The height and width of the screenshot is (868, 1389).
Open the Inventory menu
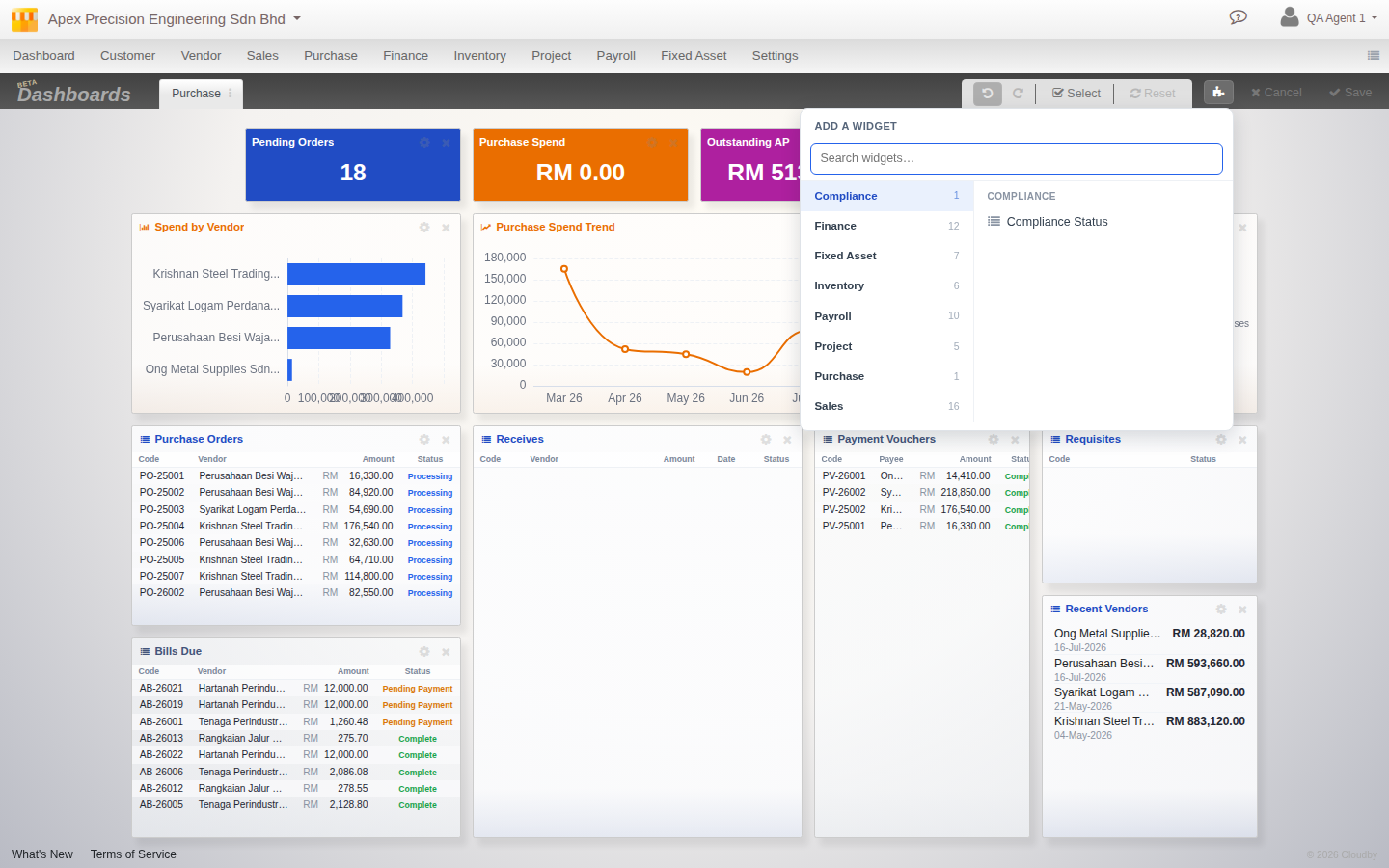[479, 56]
